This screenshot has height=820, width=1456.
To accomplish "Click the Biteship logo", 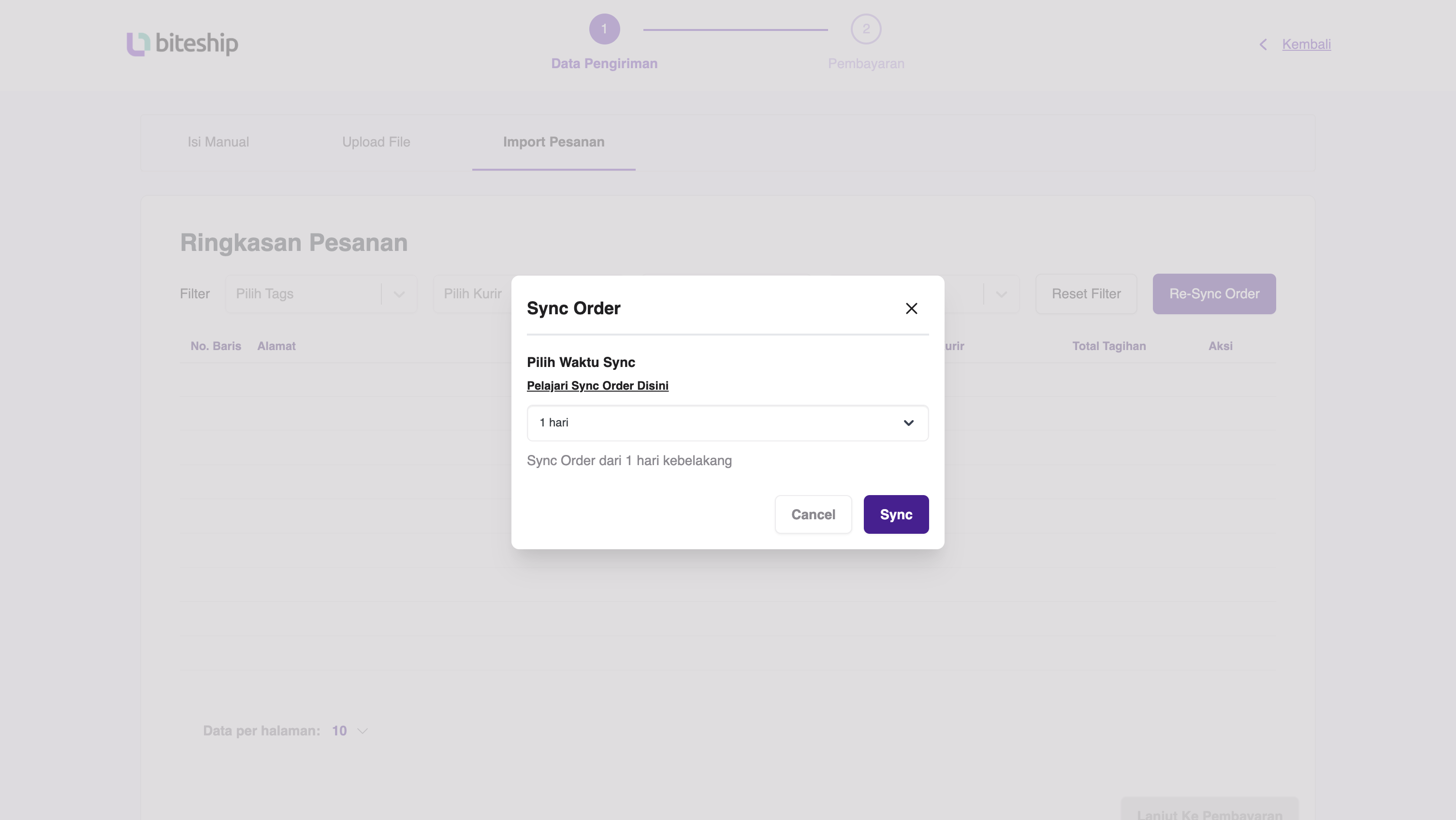I will coord(182,44).
